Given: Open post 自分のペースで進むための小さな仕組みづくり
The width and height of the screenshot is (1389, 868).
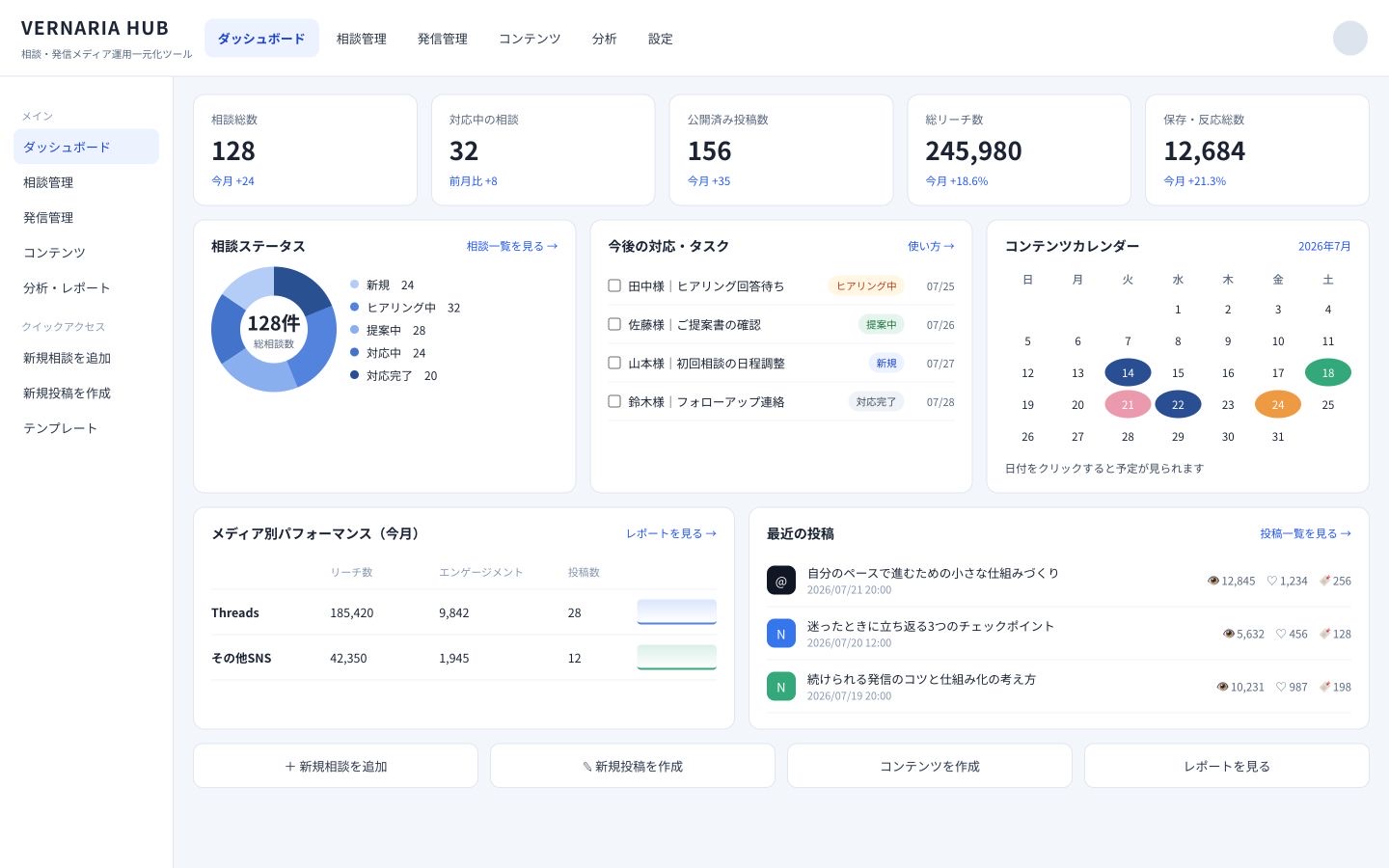Looking at the screenshot, I should [933, 573].
